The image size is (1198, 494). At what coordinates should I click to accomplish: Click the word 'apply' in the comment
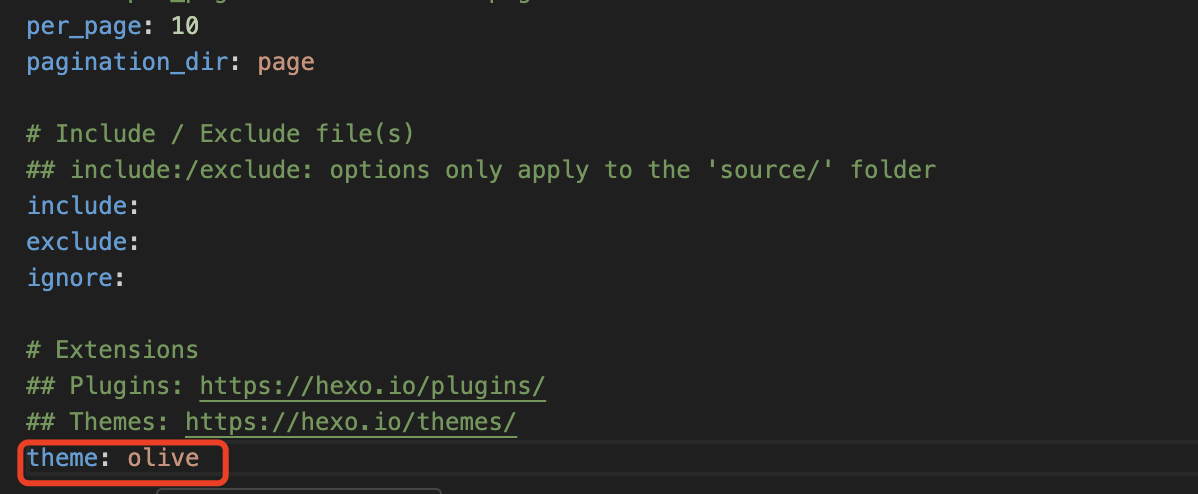(552, 170)
